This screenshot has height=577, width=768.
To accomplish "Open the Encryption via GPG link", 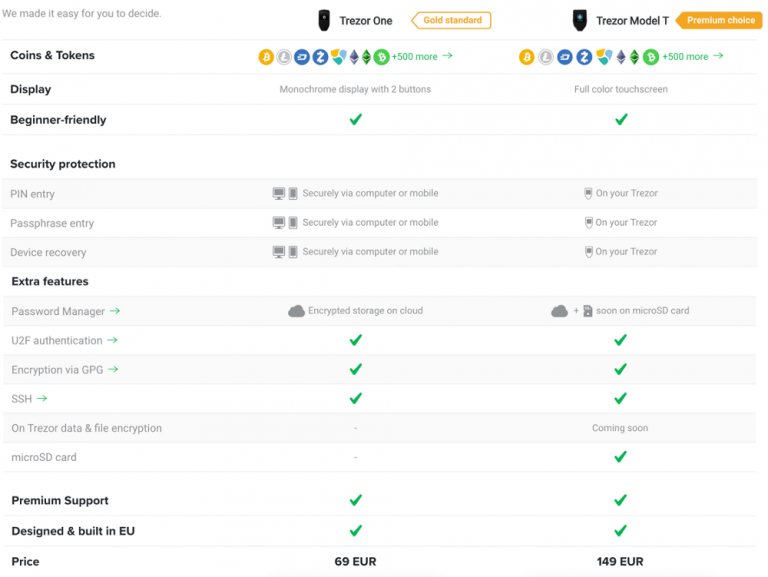I will (65, 370).
